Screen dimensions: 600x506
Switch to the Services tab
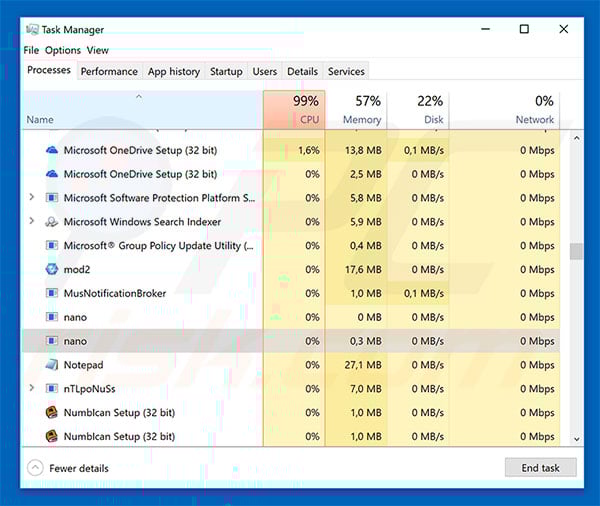pyautogui.click(x=346, y=72)
